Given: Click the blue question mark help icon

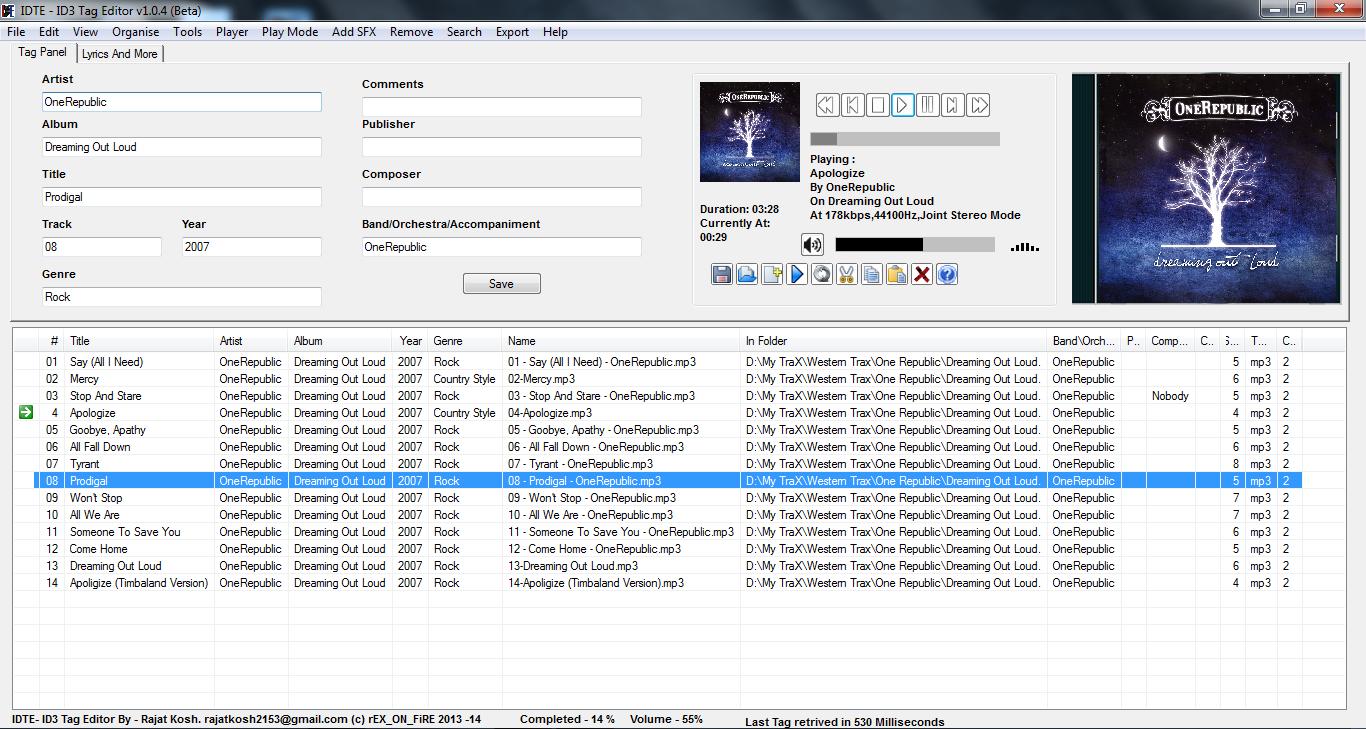Looking at the screenshot, I should (x=947, y=274).
